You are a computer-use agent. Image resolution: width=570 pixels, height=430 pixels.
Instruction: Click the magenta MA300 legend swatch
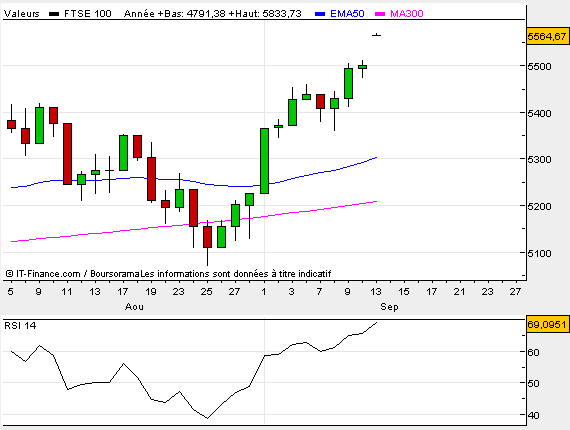[380, 14]
